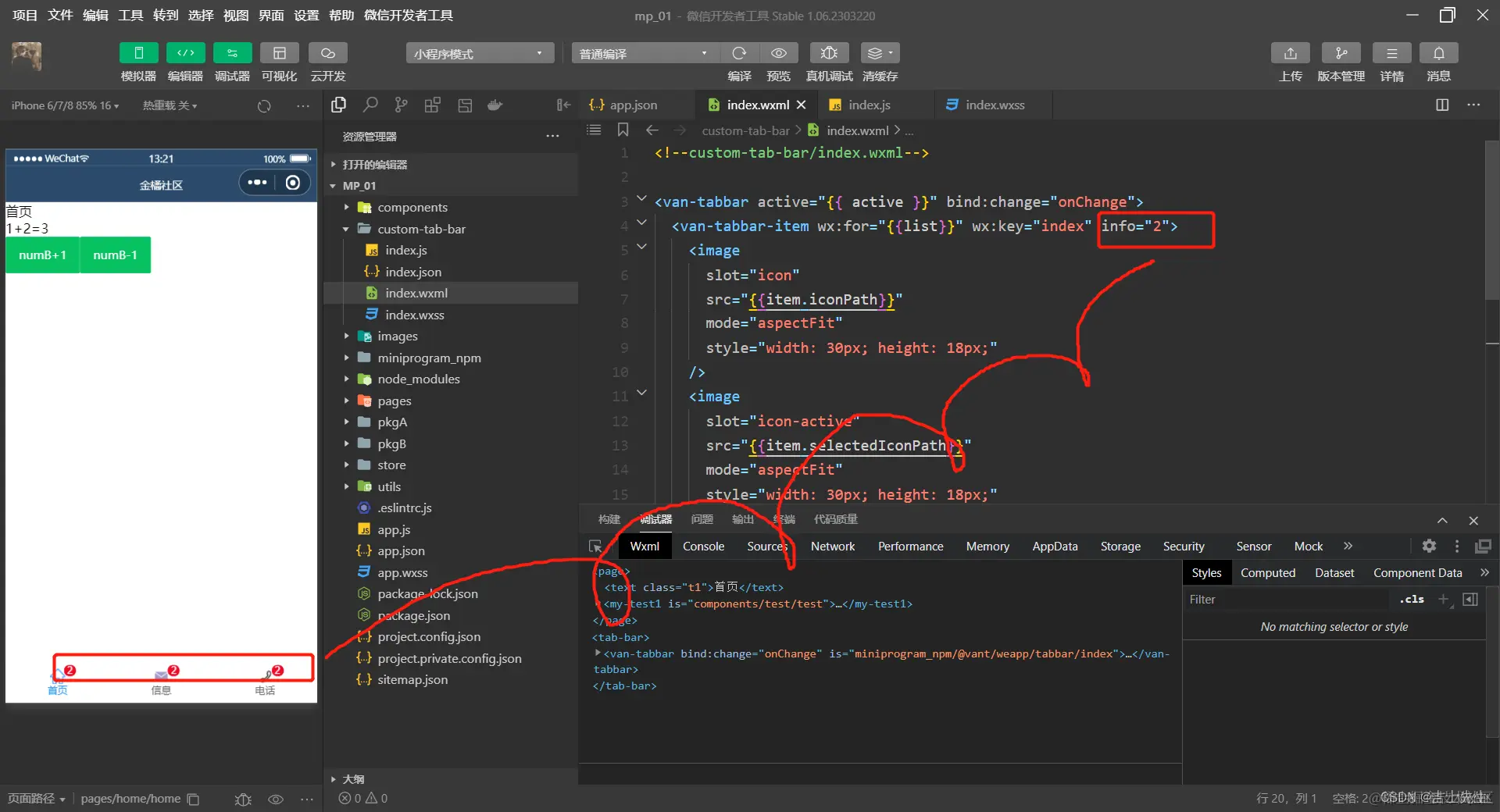Click the 上传 upload icon

[x=1290, y=53]
